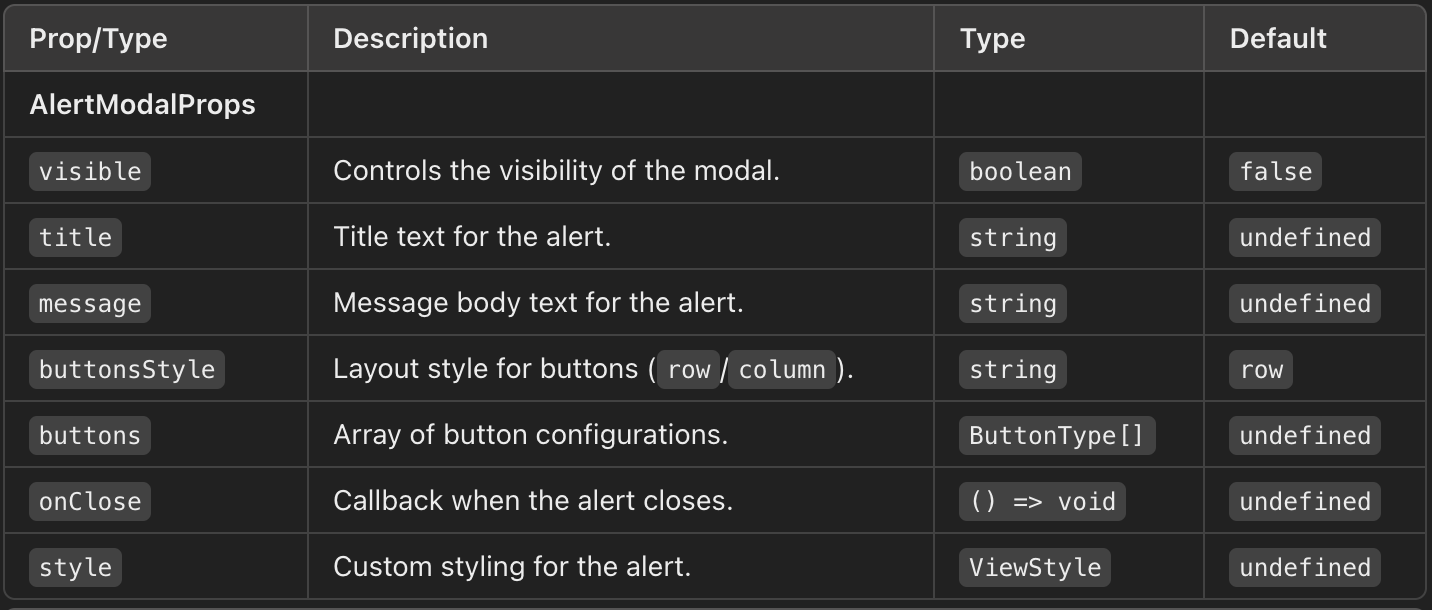The height and width of the screenshot is (610, 1432).
Task: Select the ViewStyle type tag
Action: pos(1035,567)
